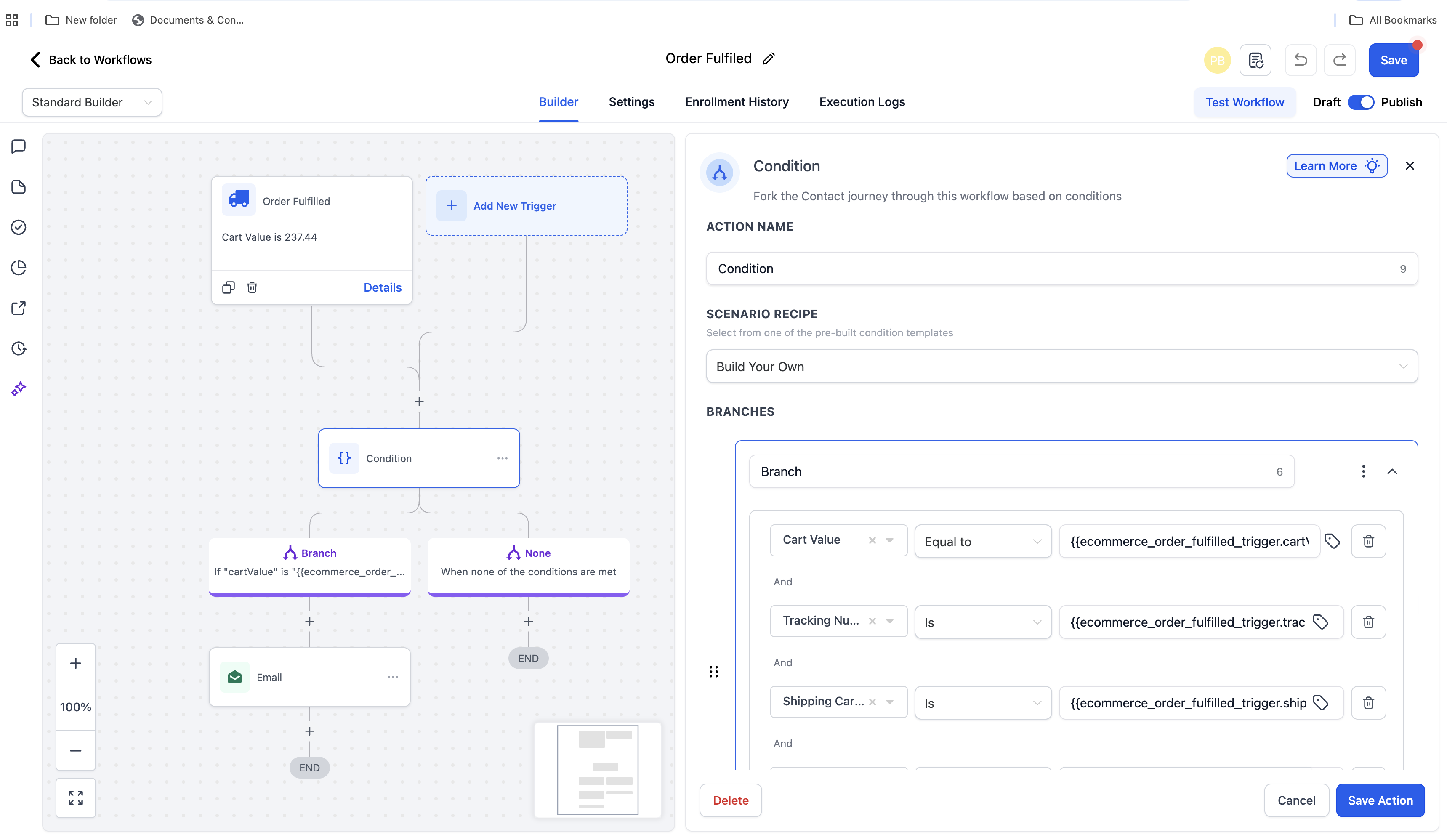
Task: Open the Execution Logs tab
Action: pos(862,101)
